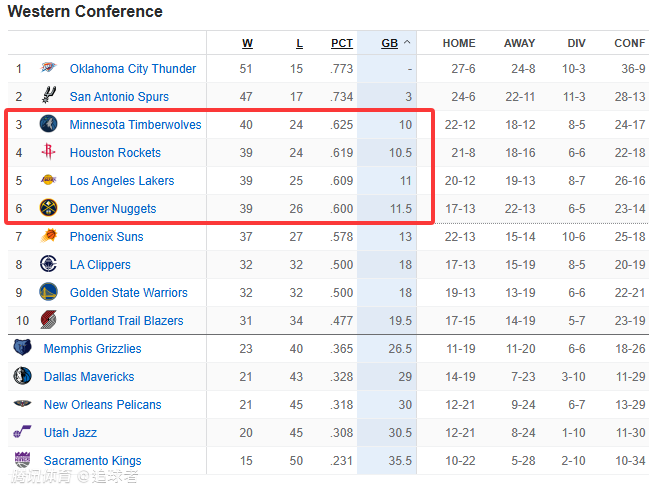The width and height of the screenshot is (649, 493).
Task: Click the San Antonio Spurs logo icon
Action: [48, 97]
